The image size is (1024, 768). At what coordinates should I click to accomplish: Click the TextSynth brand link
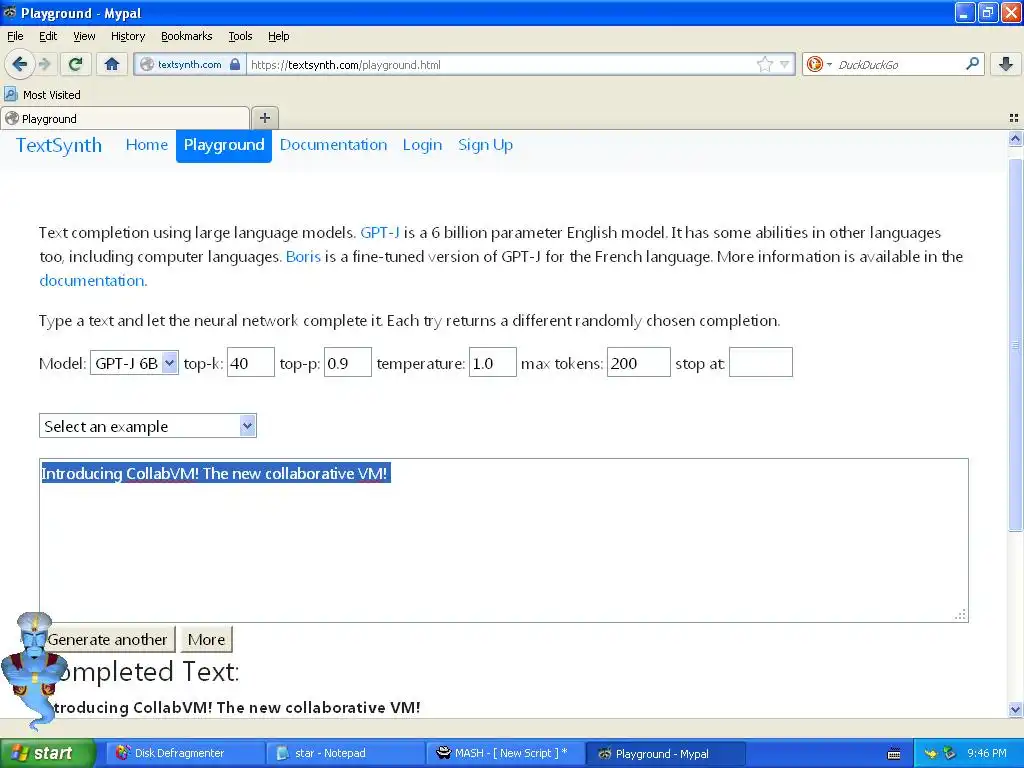[59, 145]
